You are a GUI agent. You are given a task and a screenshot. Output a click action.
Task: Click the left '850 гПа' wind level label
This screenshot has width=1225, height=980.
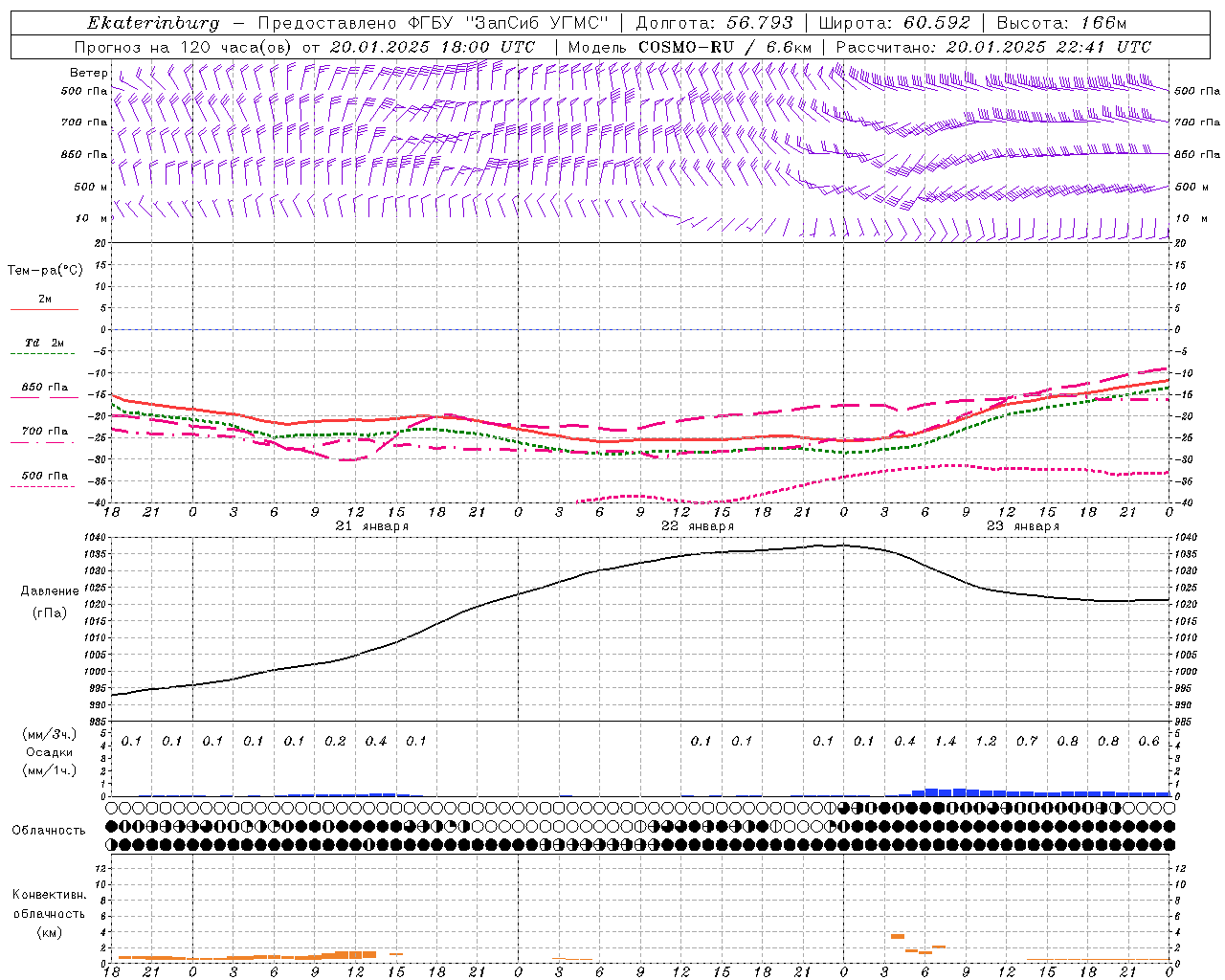[x=84, y=154]
